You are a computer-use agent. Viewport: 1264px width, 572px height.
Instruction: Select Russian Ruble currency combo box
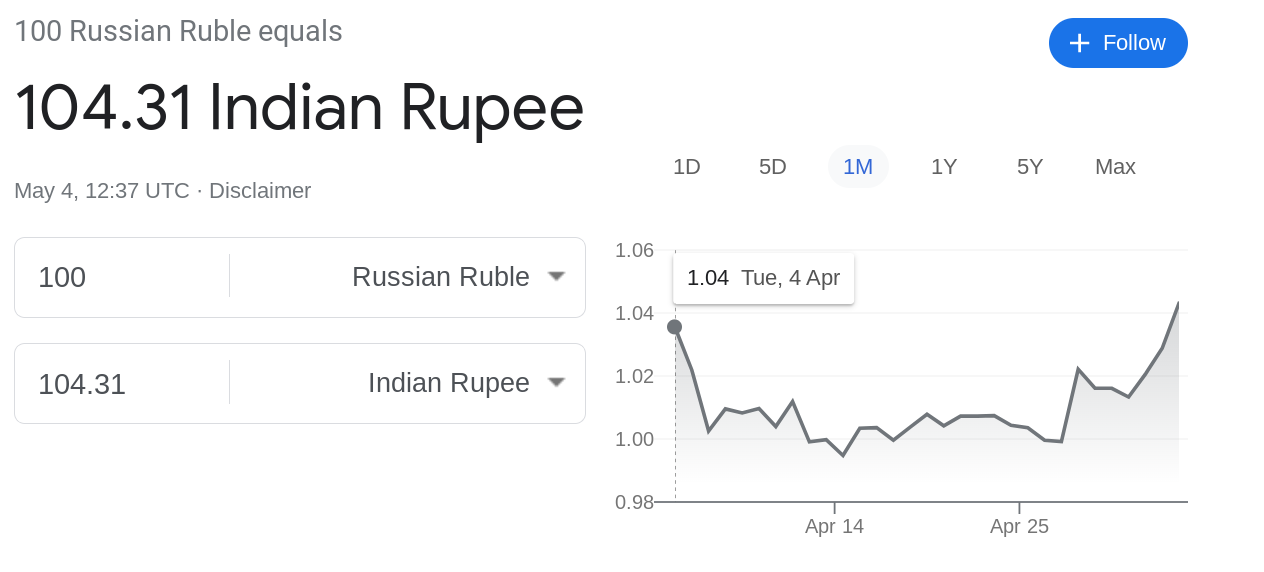point(408,277)
